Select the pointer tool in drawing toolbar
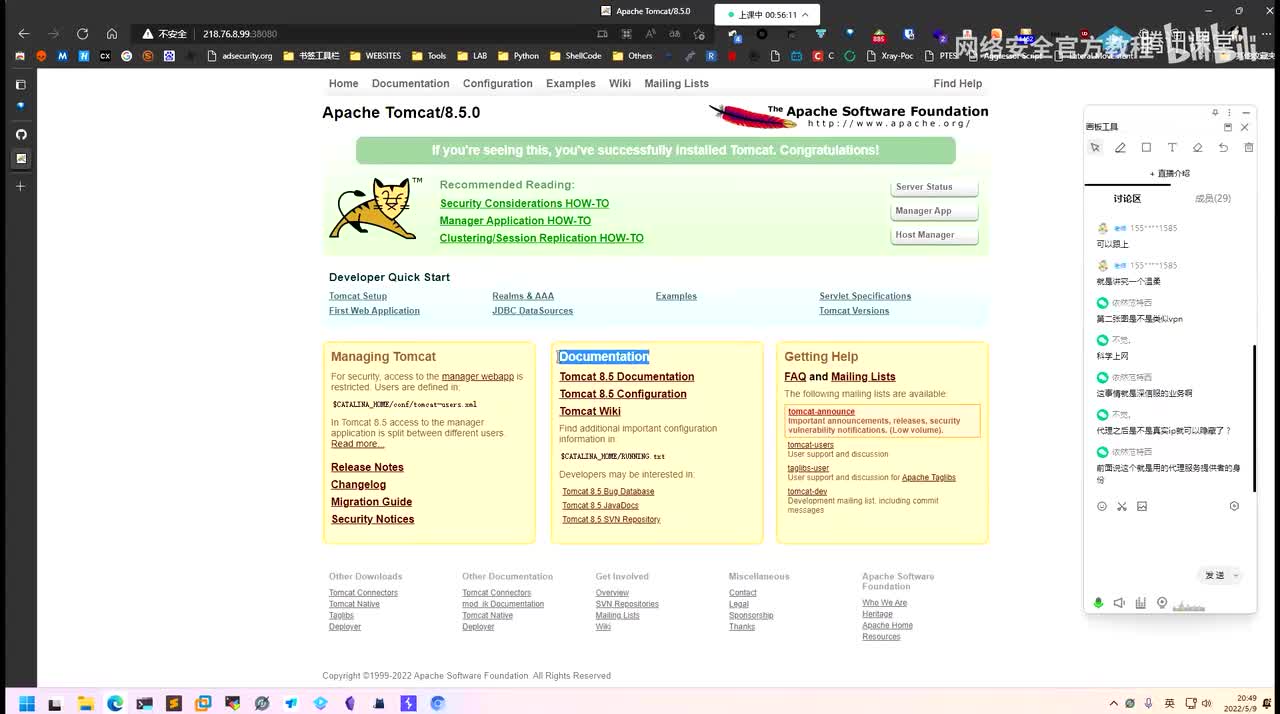Screen dimensions: 1280x714 1095,147
